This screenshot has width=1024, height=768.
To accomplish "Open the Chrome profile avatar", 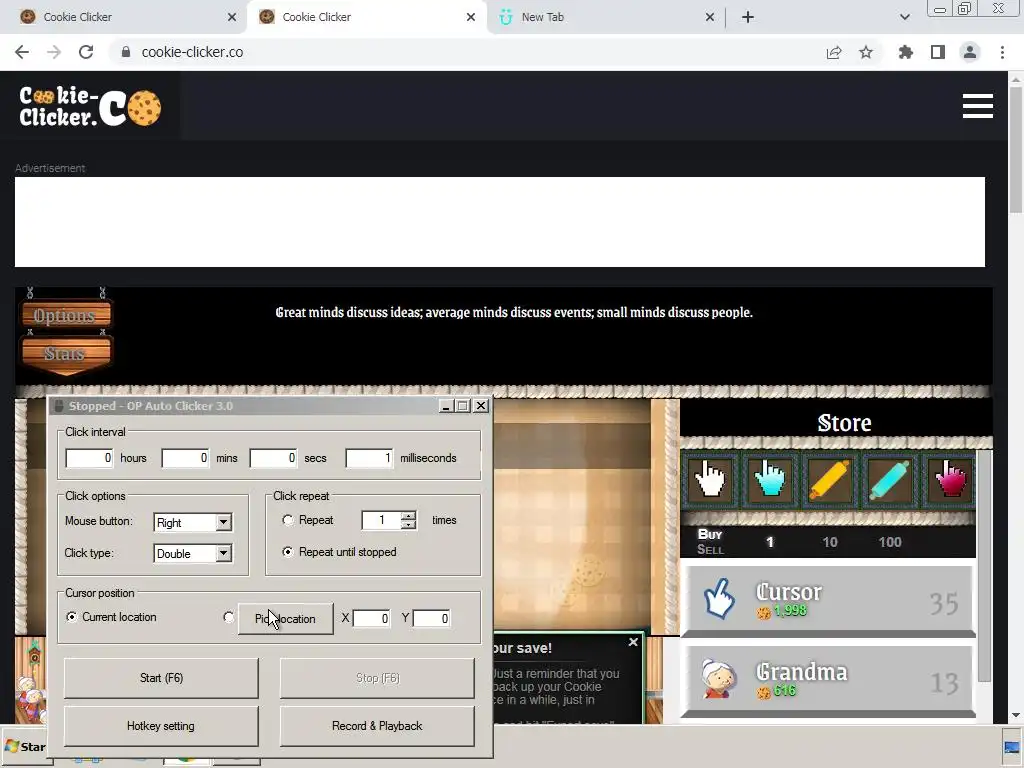I will pos(970,52).
